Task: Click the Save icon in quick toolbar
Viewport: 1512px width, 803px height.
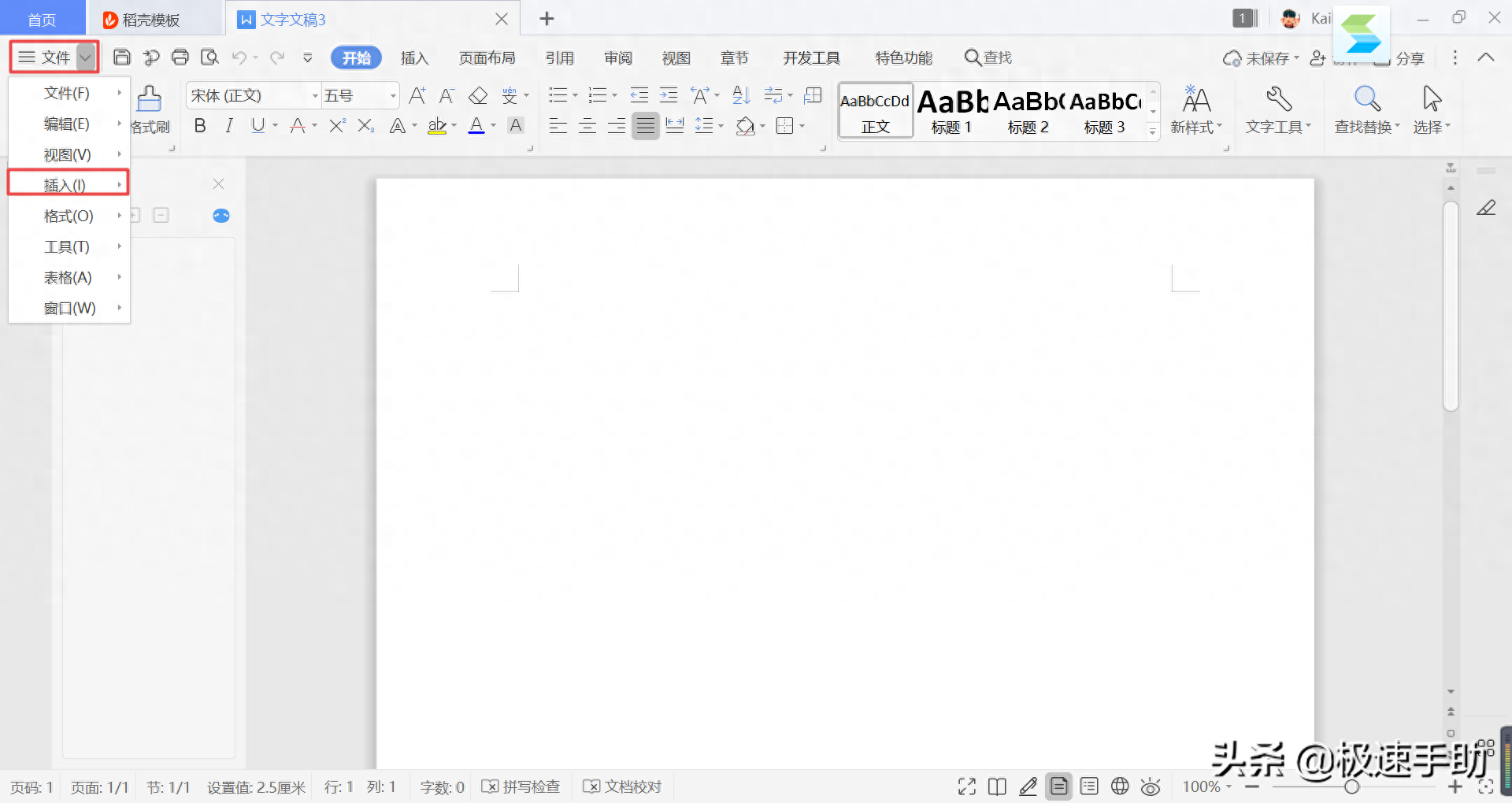Action: 122,57
